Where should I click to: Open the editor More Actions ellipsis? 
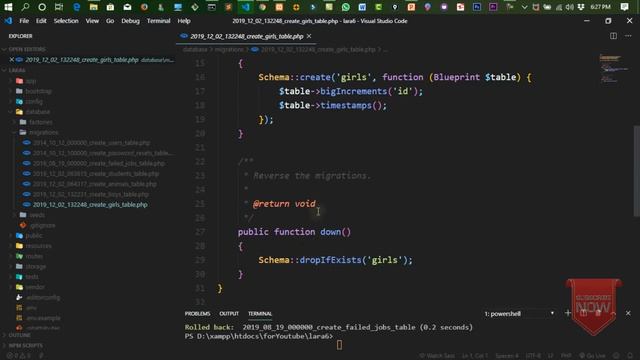628,36
